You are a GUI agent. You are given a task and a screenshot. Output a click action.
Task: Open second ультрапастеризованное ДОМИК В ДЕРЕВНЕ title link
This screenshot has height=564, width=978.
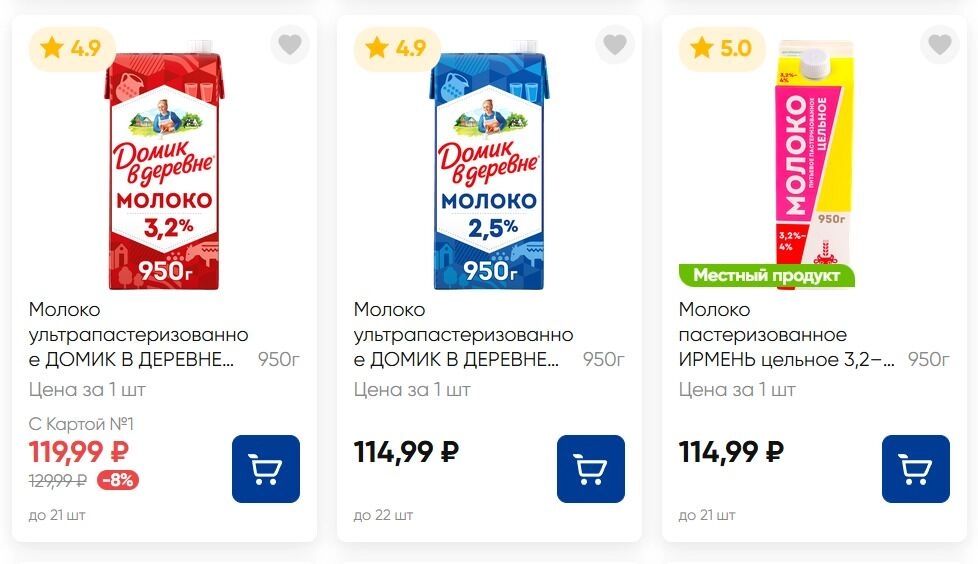point(463,334)
